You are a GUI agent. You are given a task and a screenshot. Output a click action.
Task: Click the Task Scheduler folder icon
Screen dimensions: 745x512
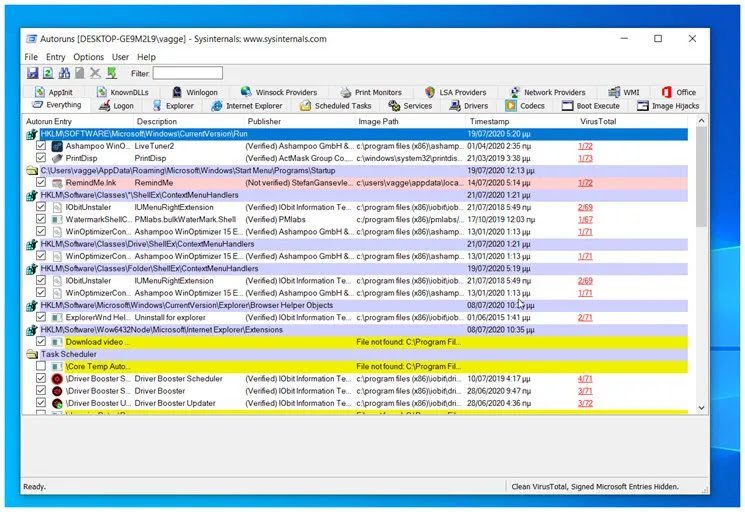32,354
